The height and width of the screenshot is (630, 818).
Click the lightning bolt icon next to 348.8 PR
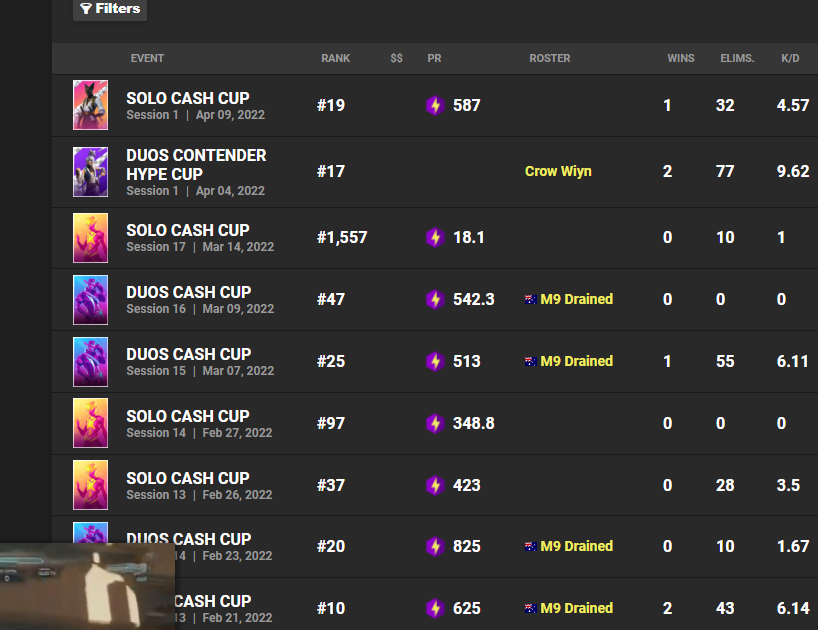click(434, 423)
